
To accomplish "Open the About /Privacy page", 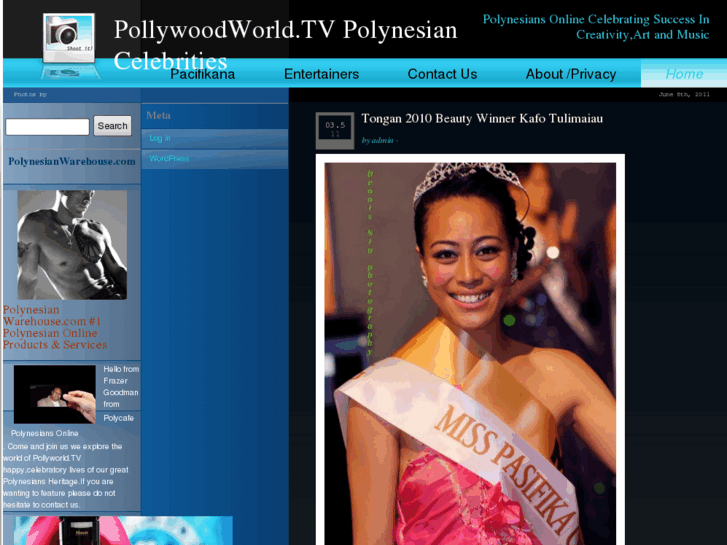I will pyautogui.click(x=571, y=74).
